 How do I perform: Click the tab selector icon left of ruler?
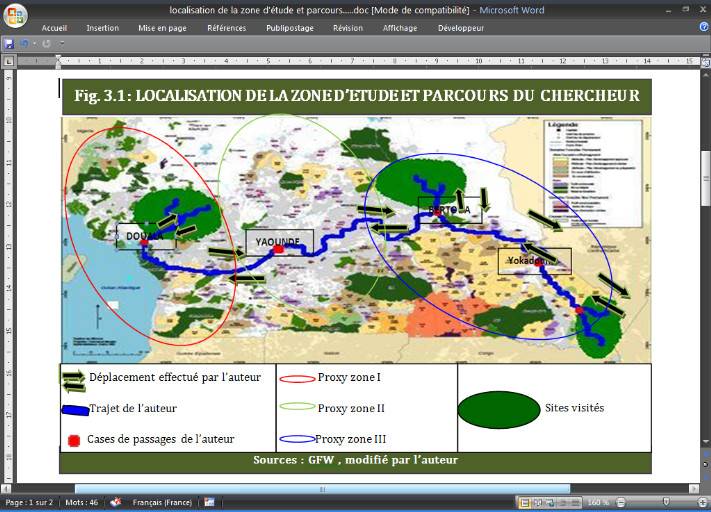coord(9,62)
